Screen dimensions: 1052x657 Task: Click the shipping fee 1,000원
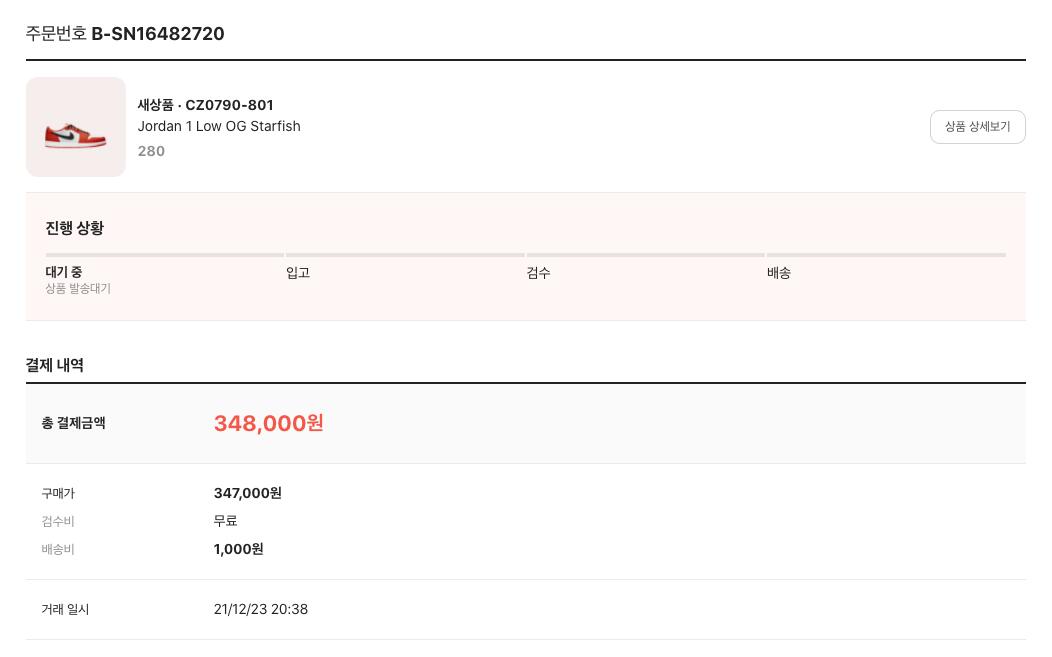239,549
